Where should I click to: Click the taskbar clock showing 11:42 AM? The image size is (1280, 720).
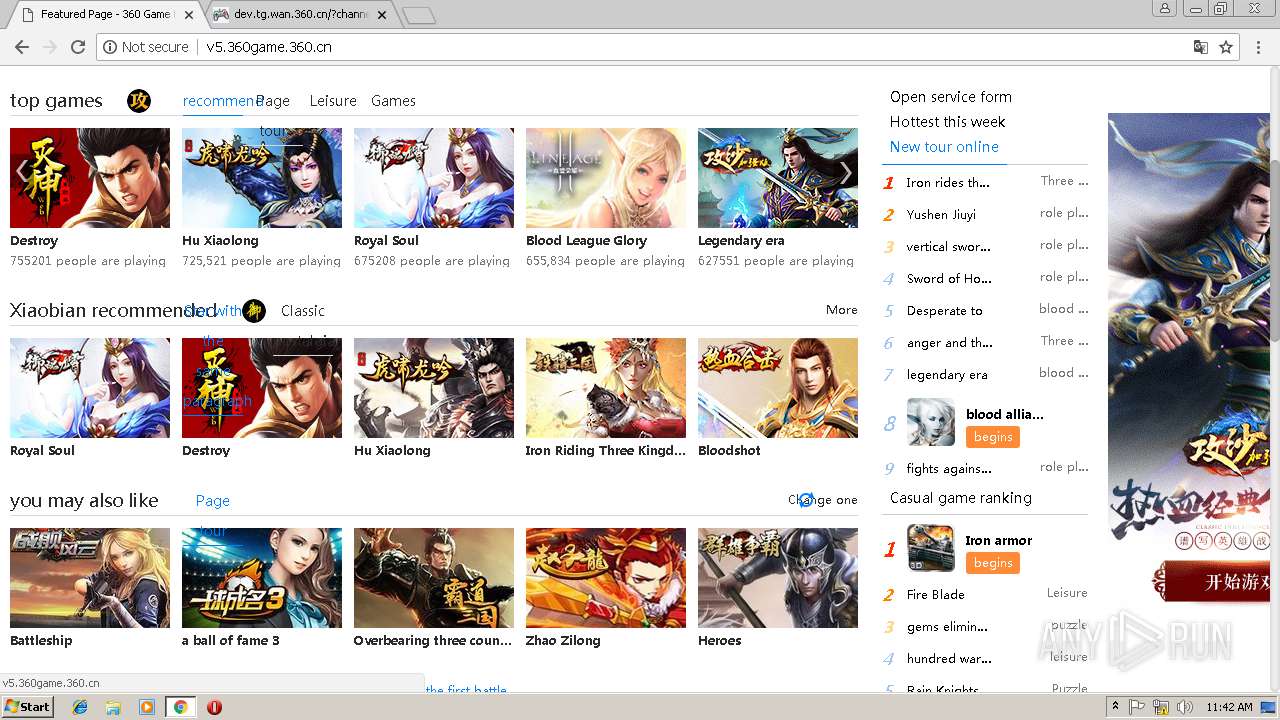1229,707
